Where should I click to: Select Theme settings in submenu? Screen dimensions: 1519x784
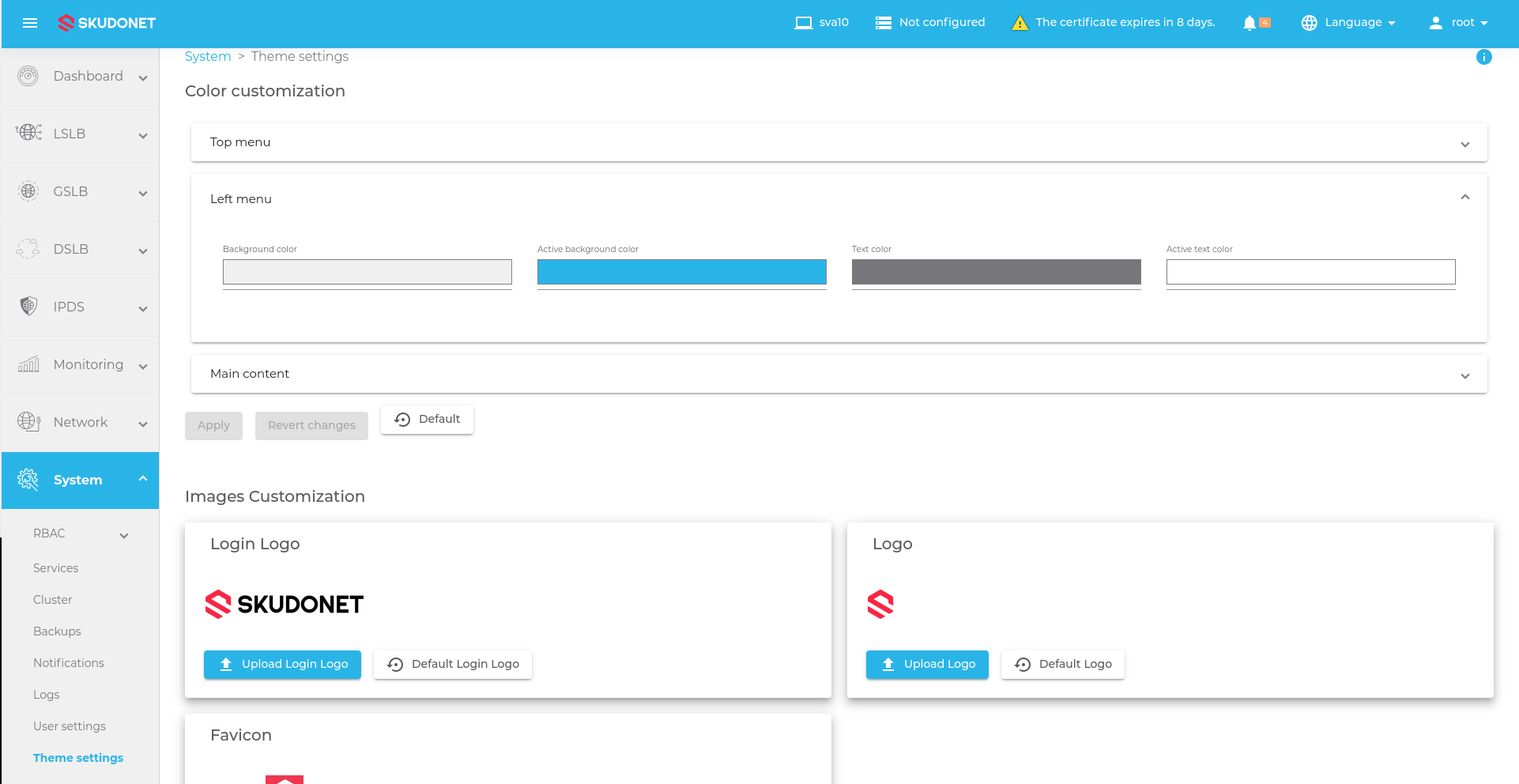(x=78, y=758)
